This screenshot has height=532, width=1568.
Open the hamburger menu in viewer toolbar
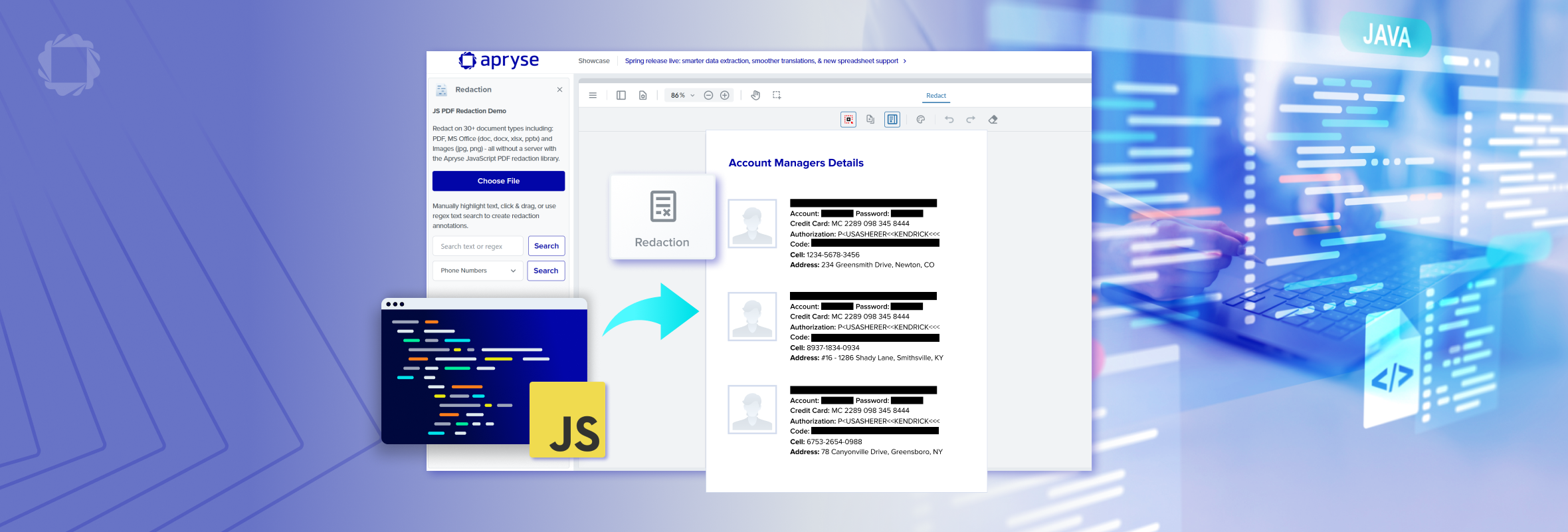[593, 95]
